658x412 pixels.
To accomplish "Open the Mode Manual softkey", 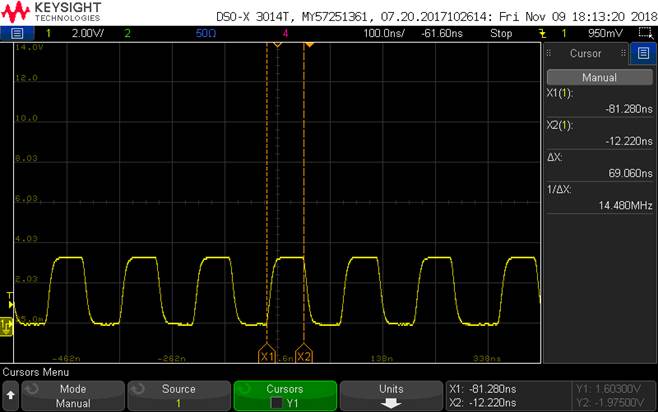I will (73, 395).
